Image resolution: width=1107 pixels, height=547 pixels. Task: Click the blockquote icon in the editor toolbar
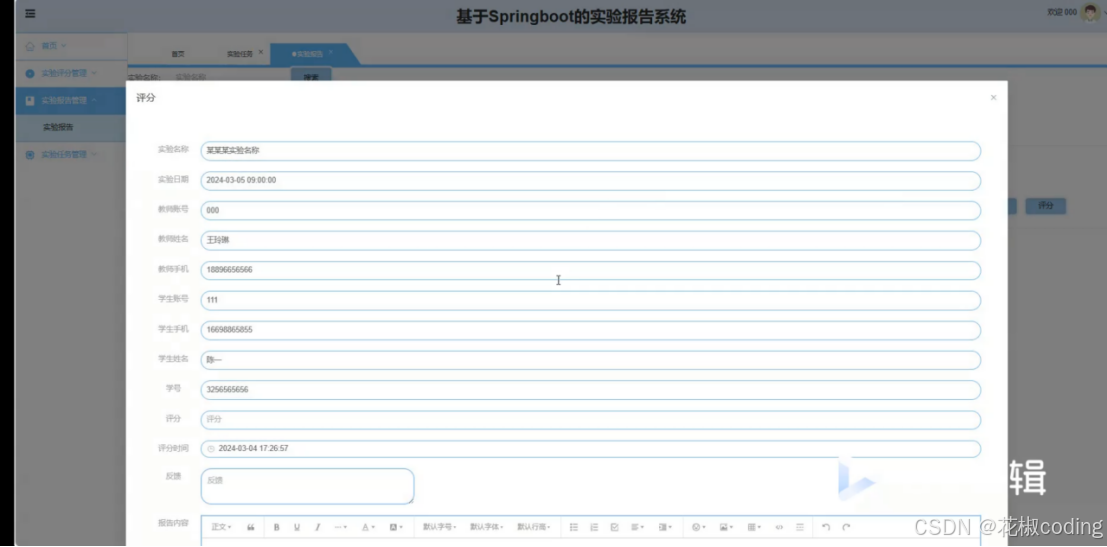pyautogui.click(x=251, y=527)
